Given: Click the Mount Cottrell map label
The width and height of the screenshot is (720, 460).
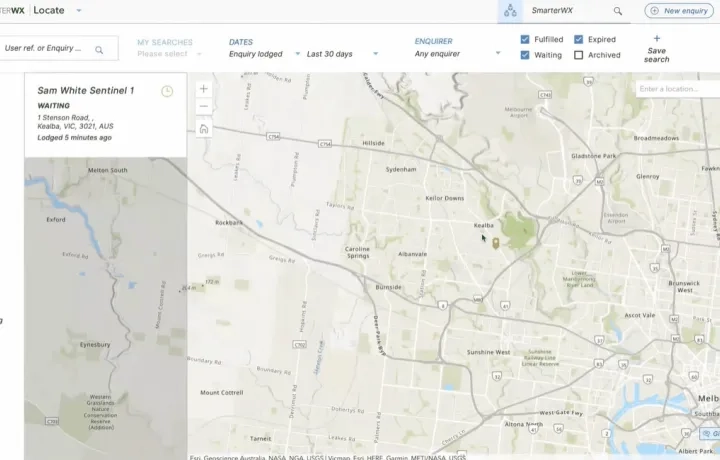Looking at the screenshot, I should [222, 393].
